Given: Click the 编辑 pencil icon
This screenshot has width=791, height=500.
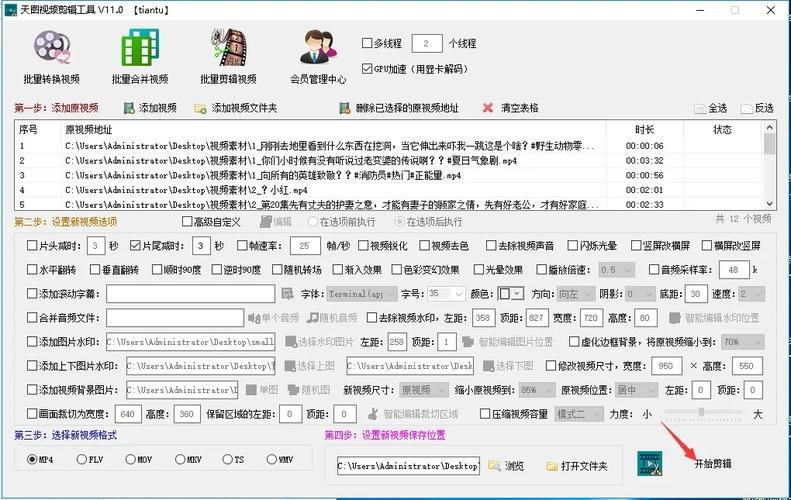Looking at the screenshot, I should click(x=266, y=221).
